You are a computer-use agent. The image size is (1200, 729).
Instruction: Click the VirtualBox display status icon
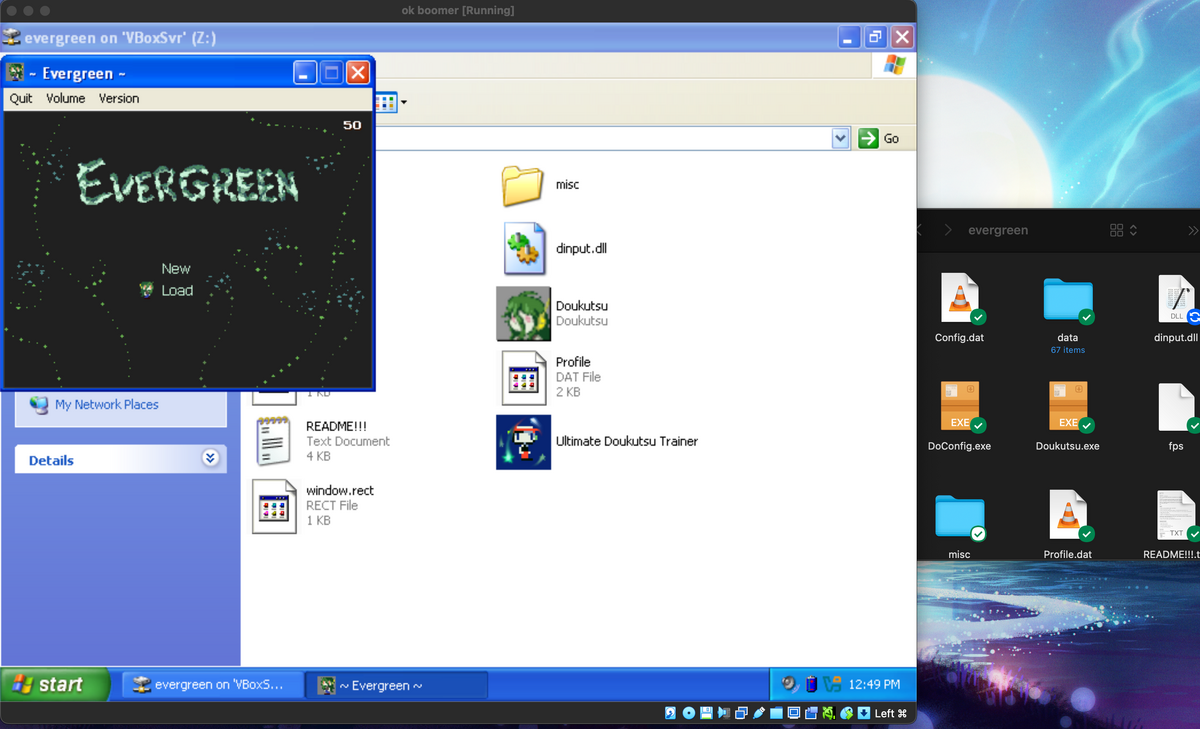[x=794, y=713]
